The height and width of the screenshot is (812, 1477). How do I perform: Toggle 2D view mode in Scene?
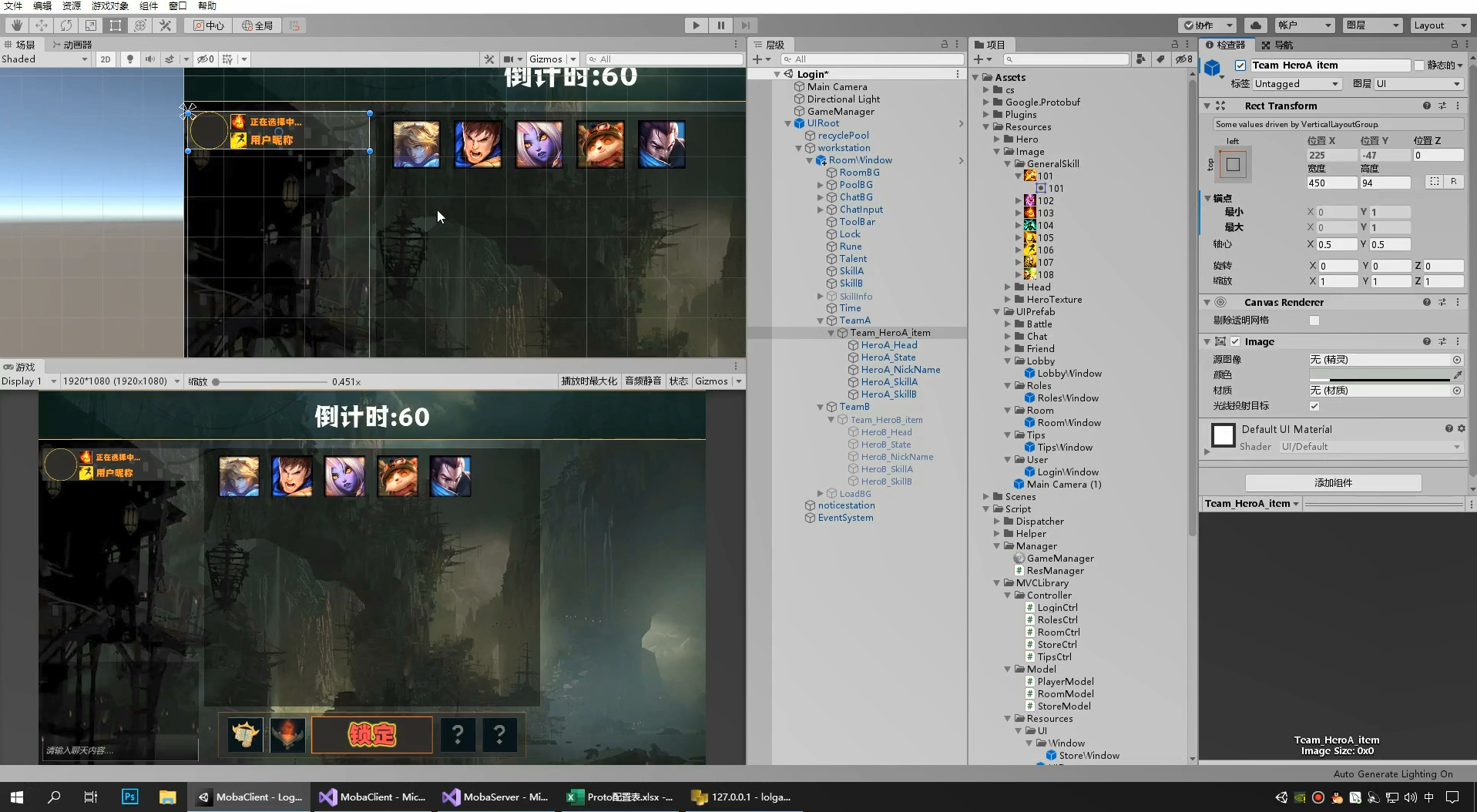106,59
